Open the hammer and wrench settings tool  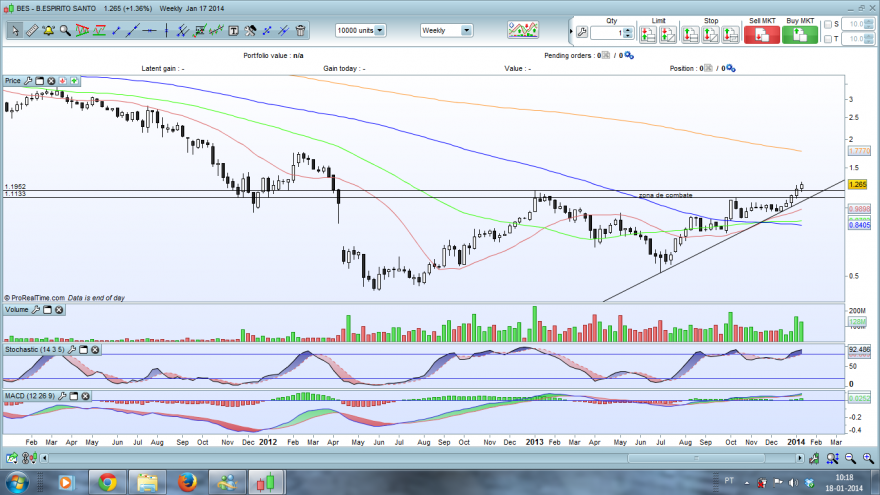click(x=250, y=31)
